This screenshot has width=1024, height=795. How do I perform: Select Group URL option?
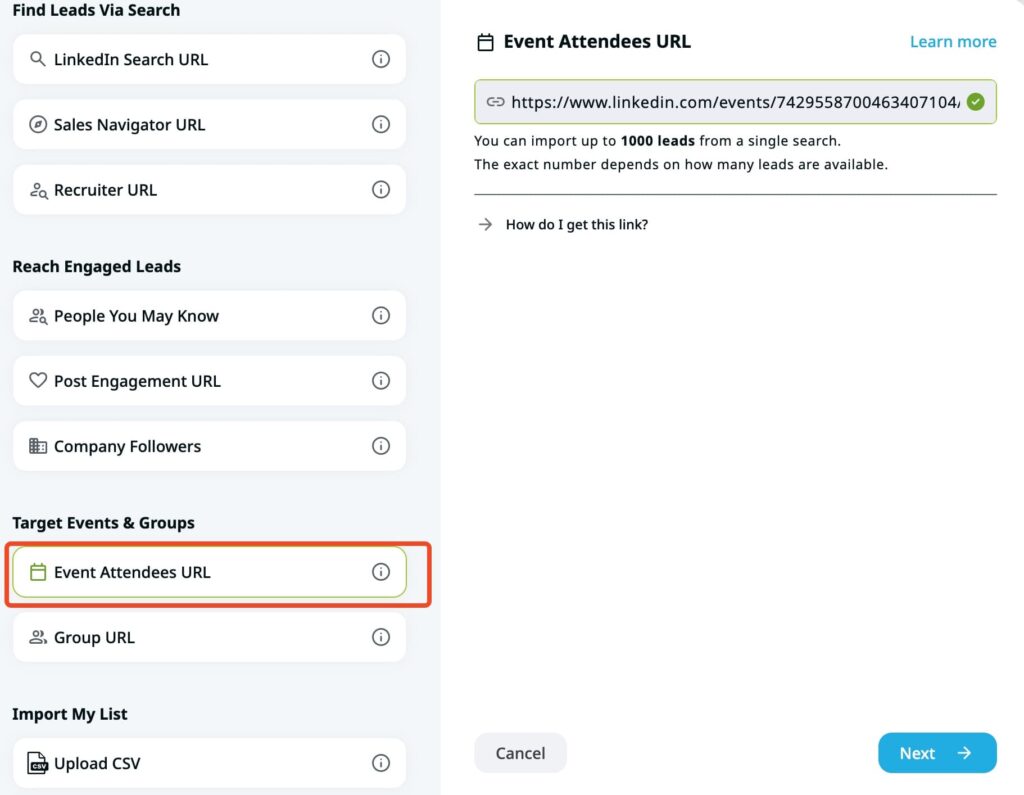[94, 637]
